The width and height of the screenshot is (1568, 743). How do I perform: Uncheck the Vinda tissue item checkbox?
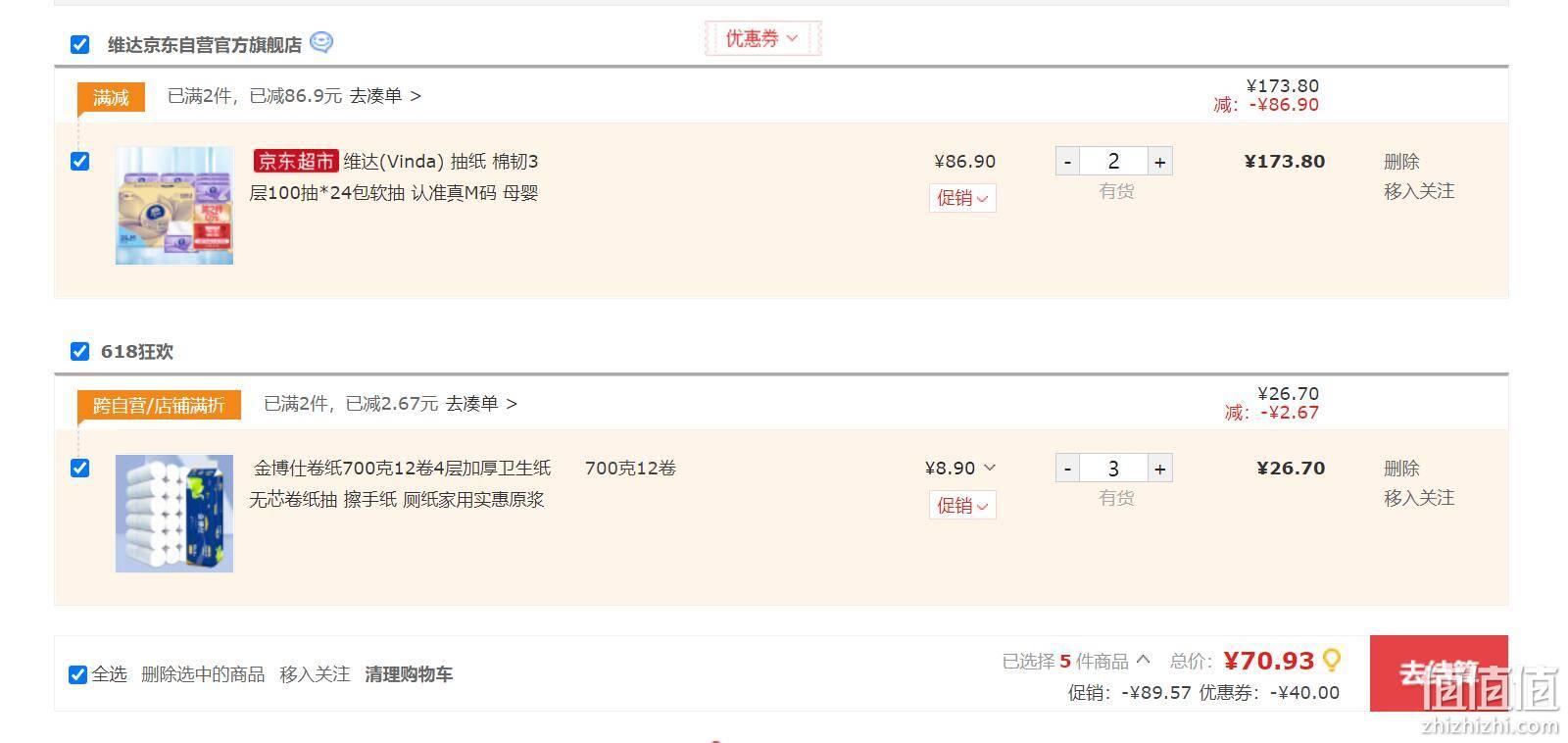pos(80,161)
